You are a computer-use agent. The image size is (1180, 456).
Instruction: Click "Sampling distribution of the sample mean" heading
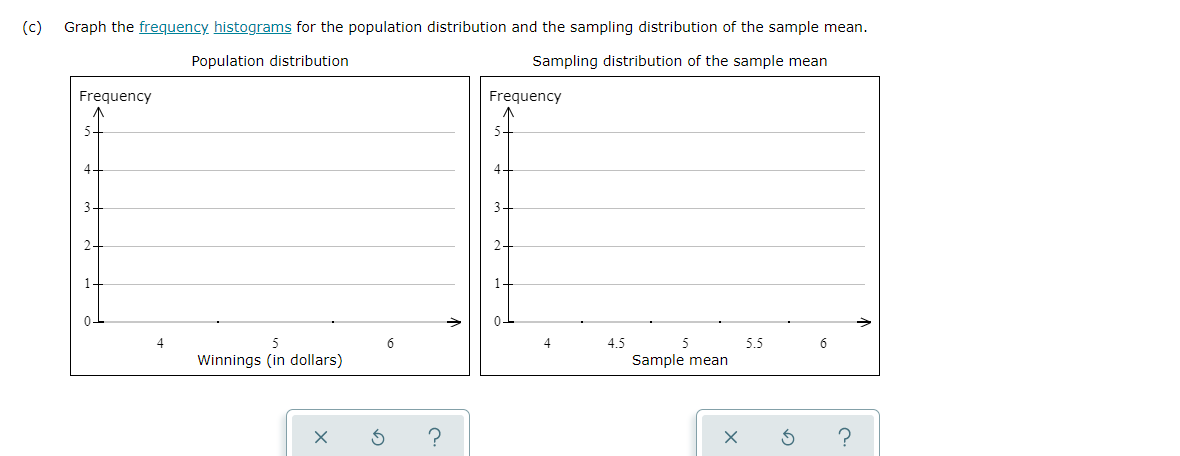[x=680, y=61]
